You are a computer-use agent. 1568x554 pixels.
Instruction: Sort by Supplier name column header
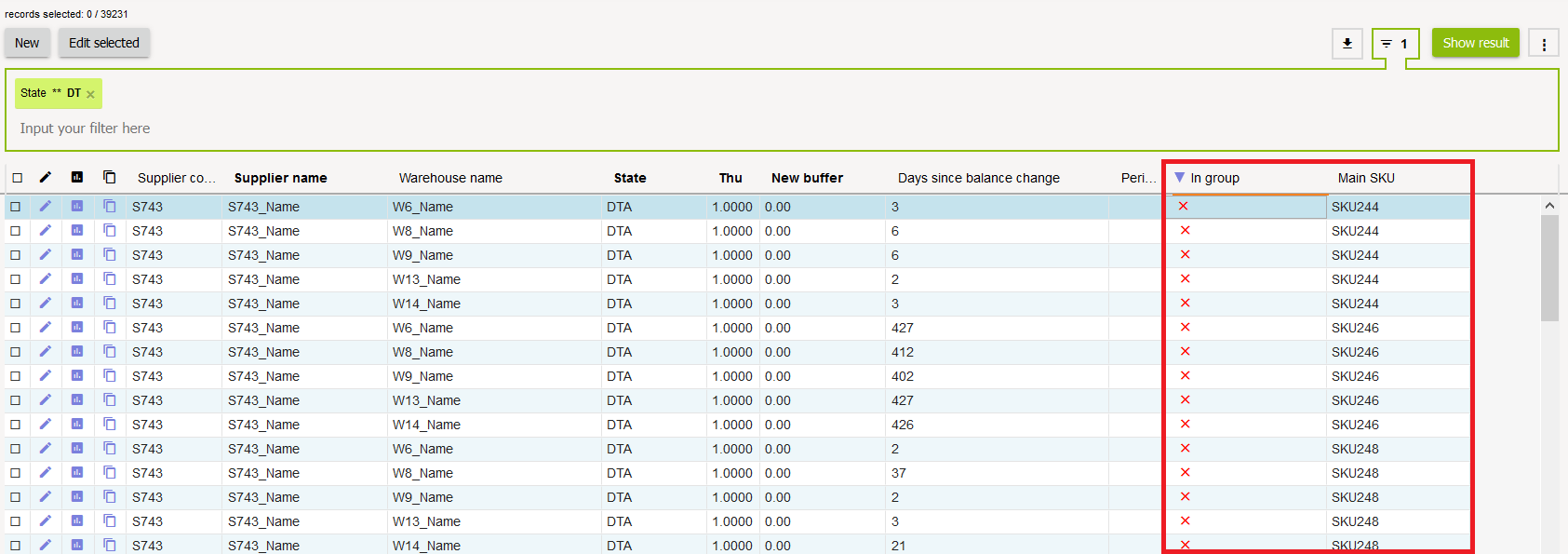[x=280, y=178]
